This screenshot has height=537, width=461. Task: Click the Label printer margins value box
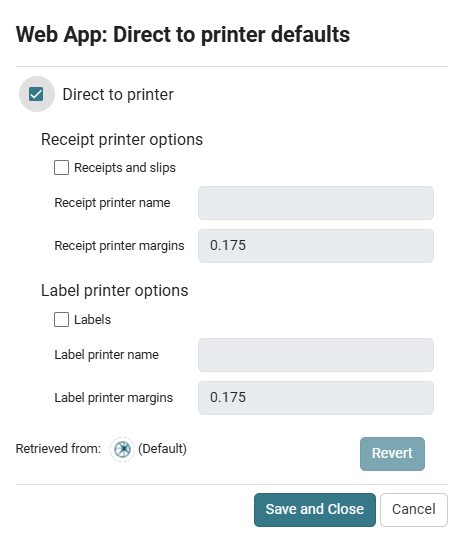pyautogui.click(x=316, y=398)
